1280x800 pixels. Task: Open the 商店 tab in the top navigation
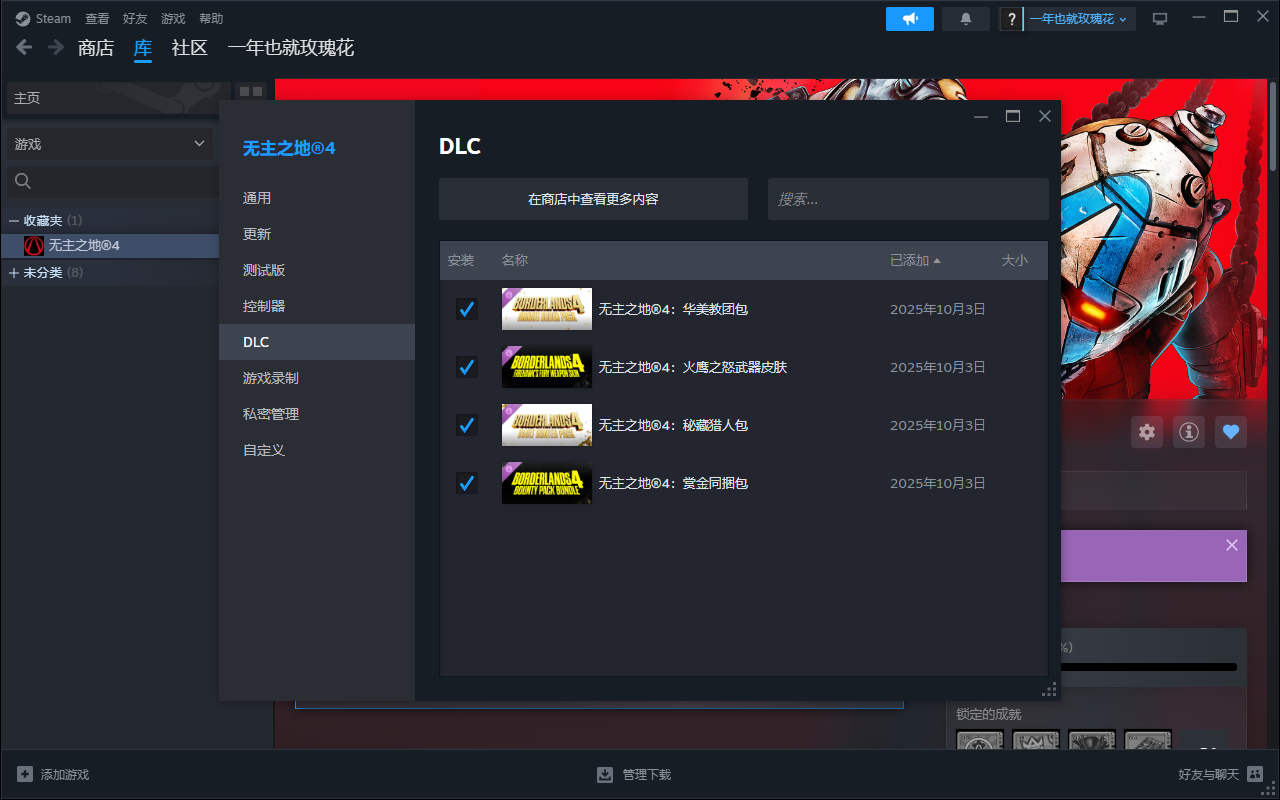pyautogui.click(x=96, y=48)
